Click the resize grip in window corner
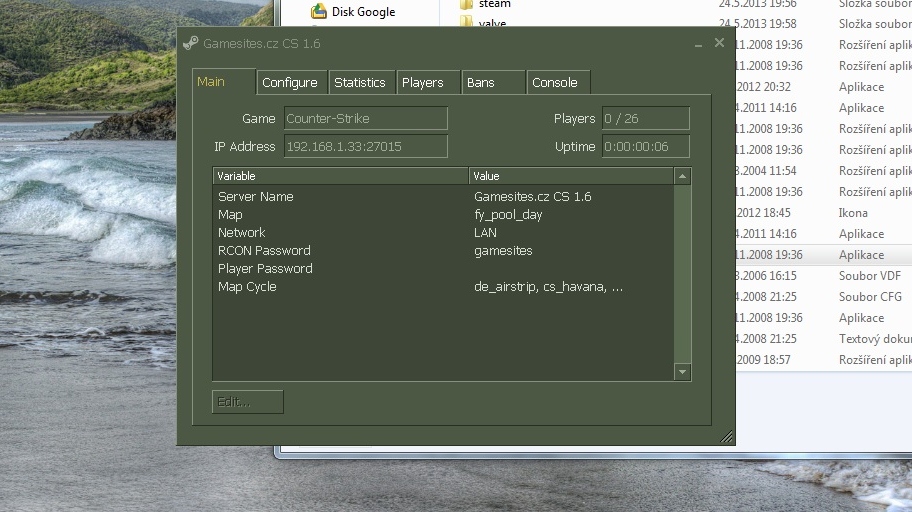This screenshot has height=512, width=912. [726, 437]
